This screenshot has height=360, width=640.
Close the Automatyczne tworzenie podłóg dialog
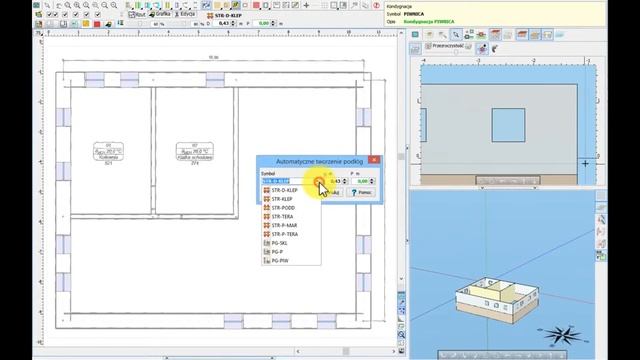(x=373, y=160)
